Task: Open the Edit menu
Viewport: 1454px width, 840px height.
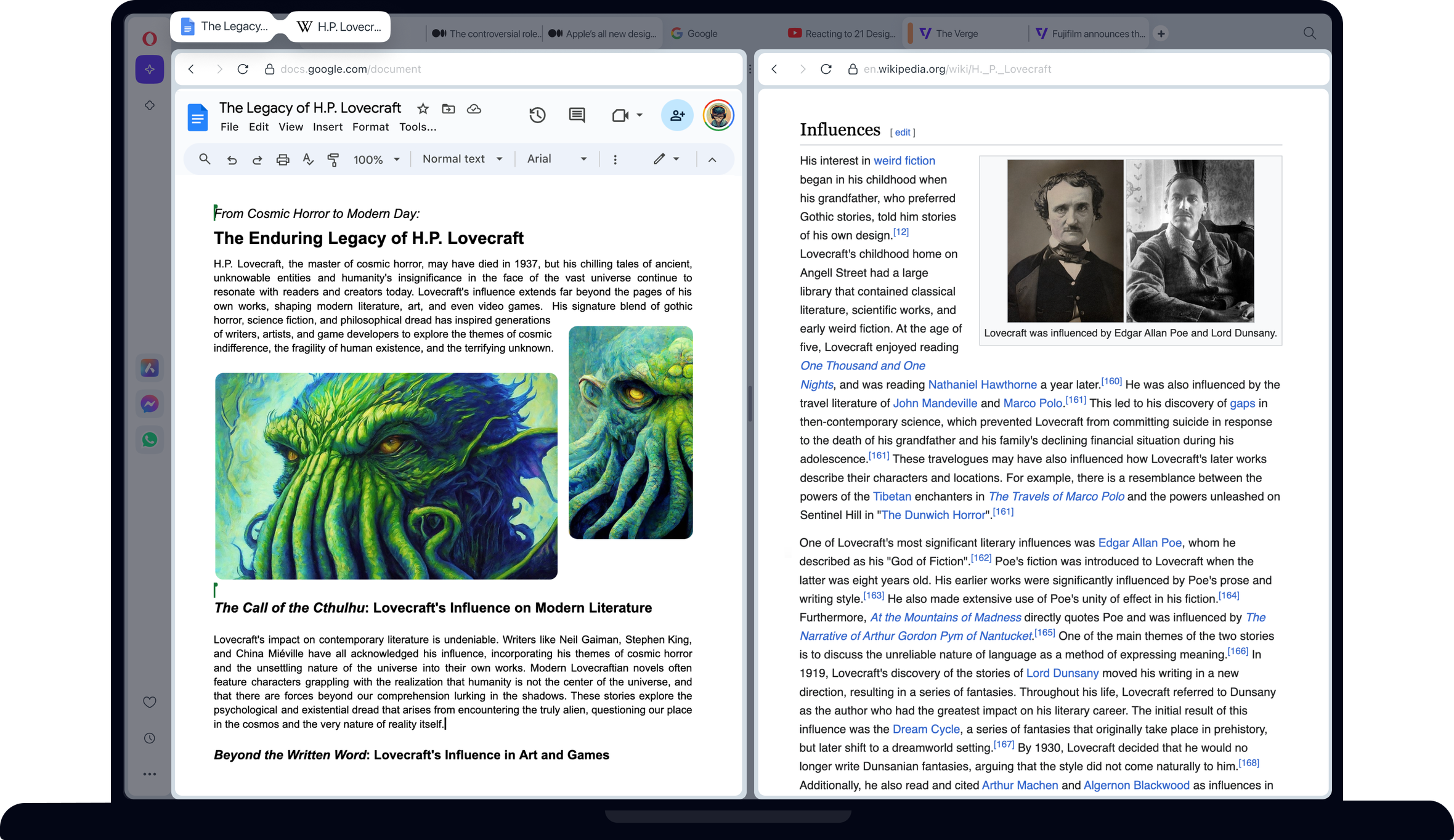Action: [259, 127]
